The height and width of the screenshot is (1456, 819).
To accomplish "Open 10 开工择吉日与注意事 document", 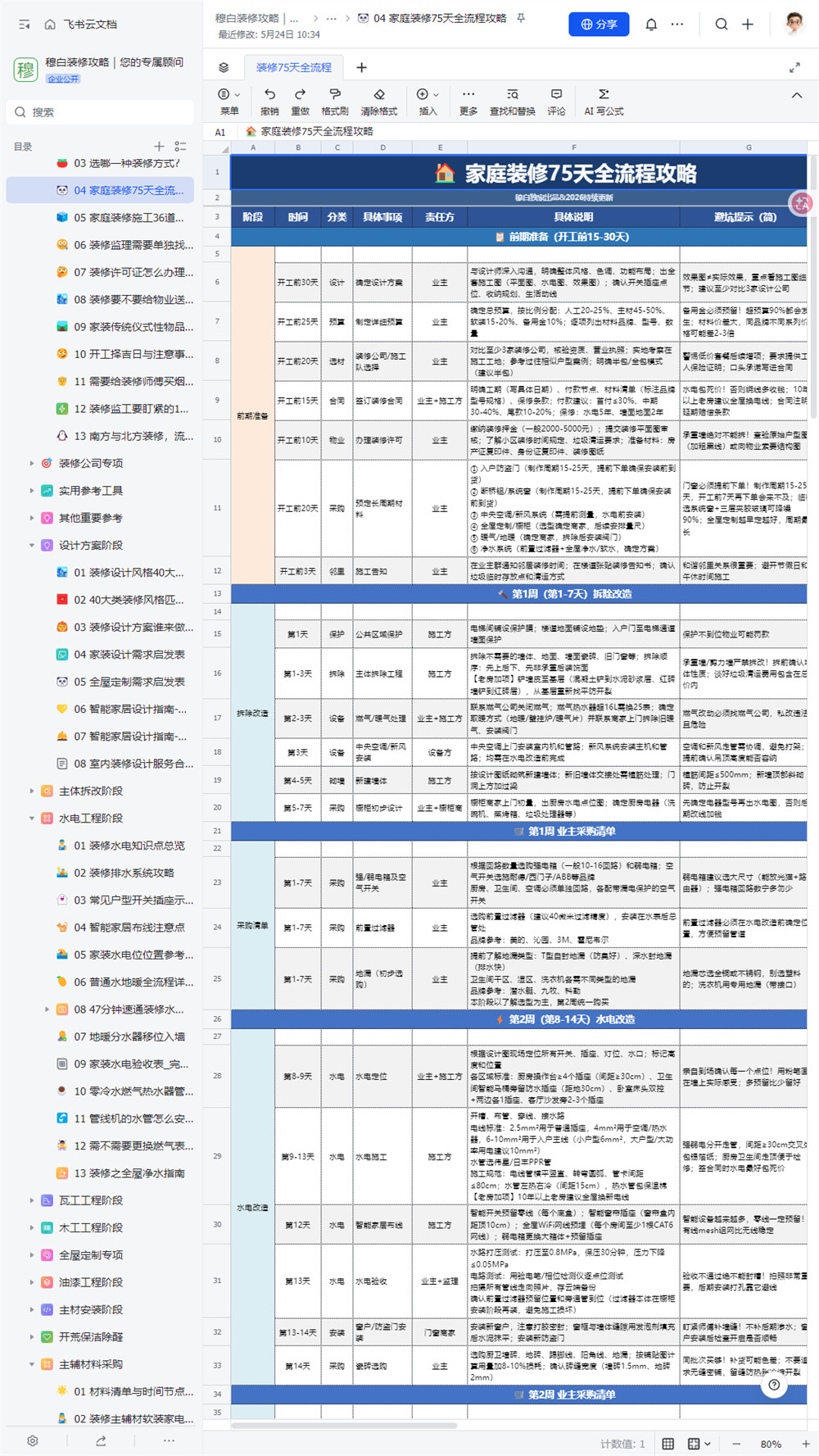I will 101,354.
